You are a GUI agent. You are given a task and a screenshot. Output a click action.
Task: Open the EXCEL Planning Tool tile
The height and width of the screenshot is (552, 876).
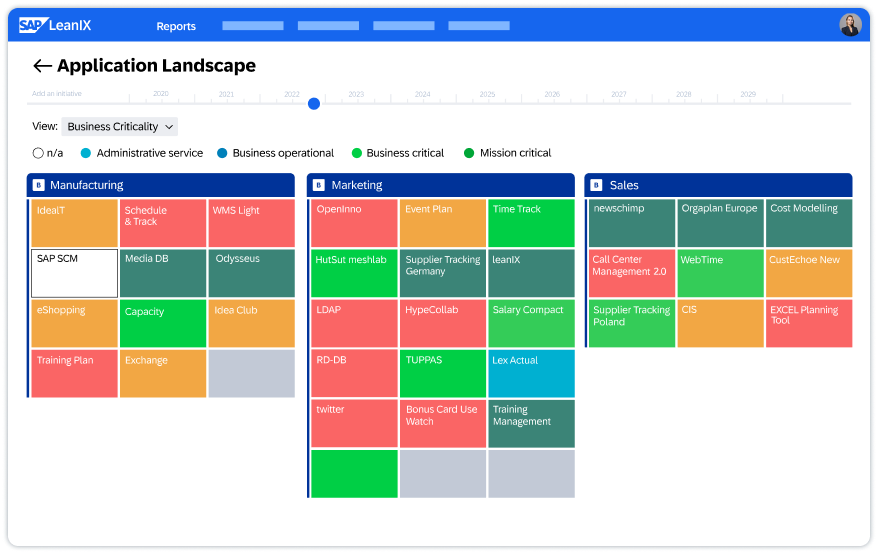(809, 323)
